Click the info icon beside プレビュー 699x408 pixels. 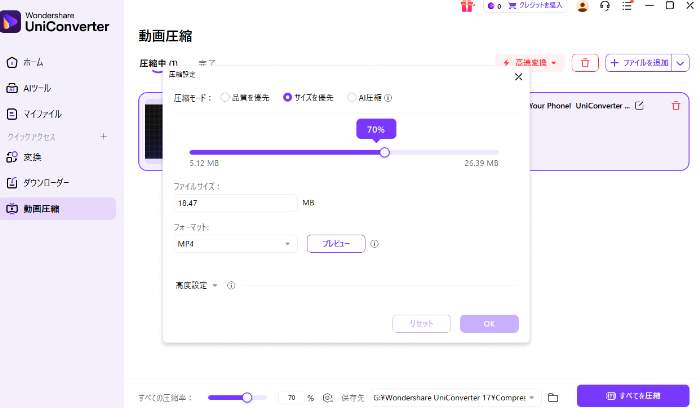[374, 244]
